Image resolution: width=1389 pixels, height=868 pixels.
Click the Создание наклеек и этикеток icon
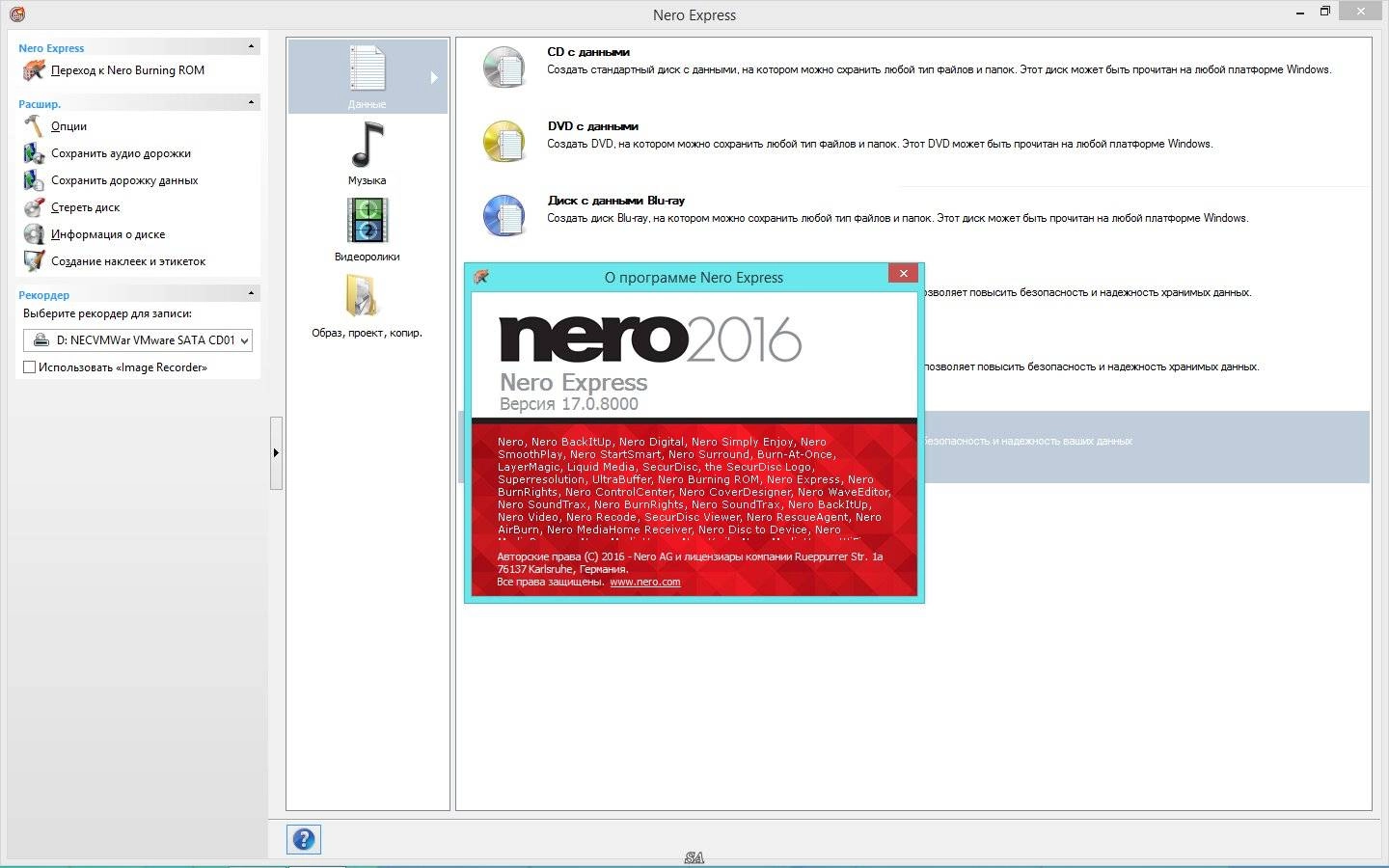(x=34, y=261)
